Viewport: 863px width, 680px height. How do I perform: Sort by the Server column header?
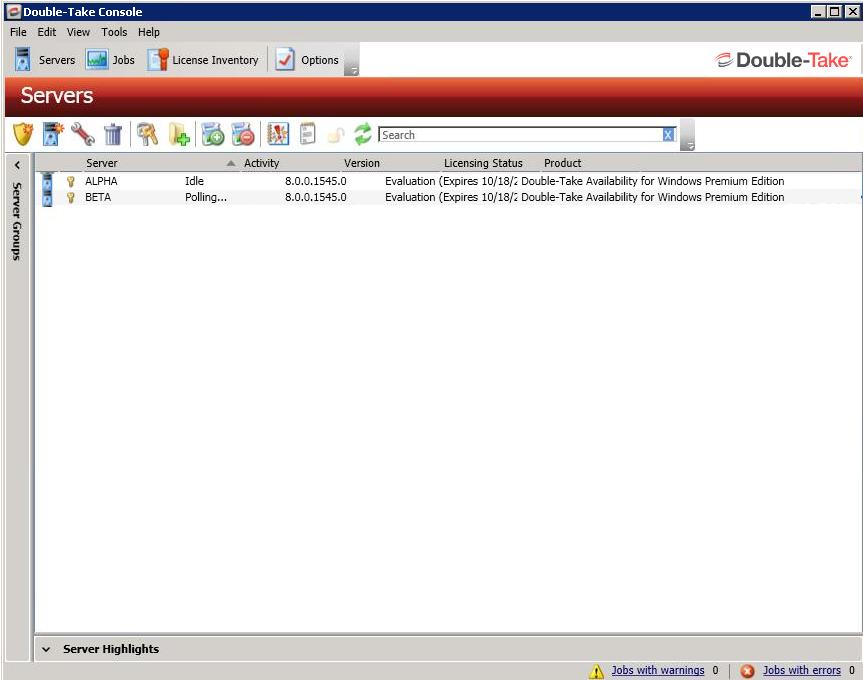pyautogui.click(x=102, y=163)
